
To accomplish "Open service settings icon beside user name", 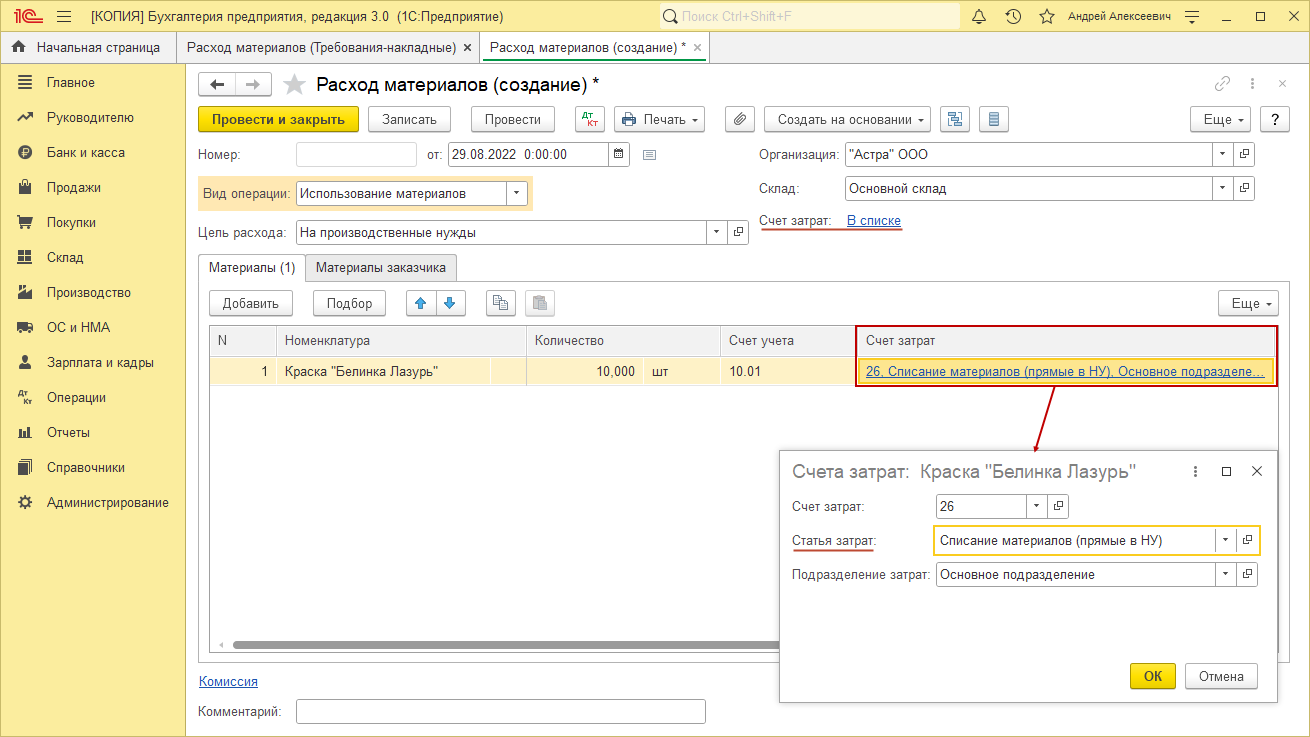I will click(1191, 17).
